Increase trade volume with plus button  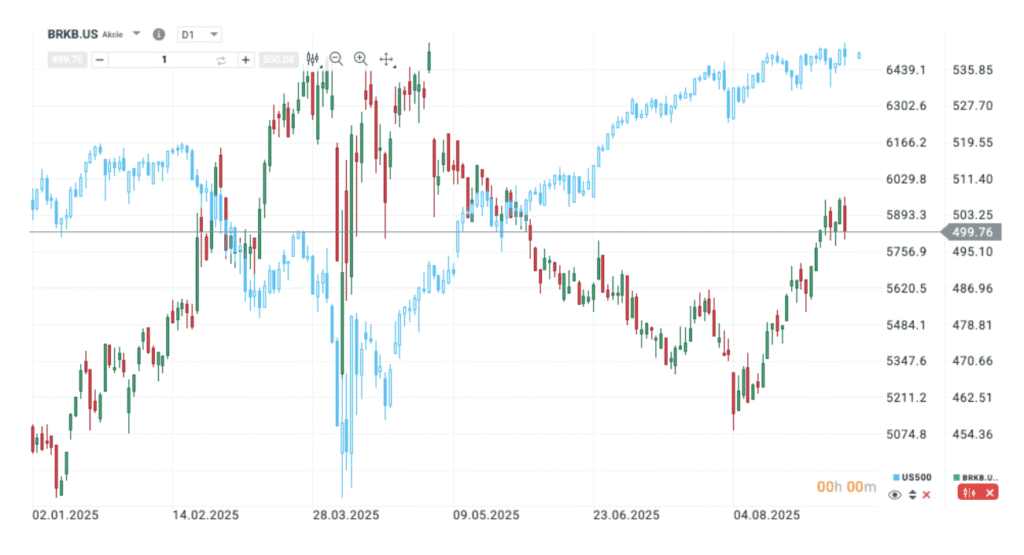(x=245, y=60)
